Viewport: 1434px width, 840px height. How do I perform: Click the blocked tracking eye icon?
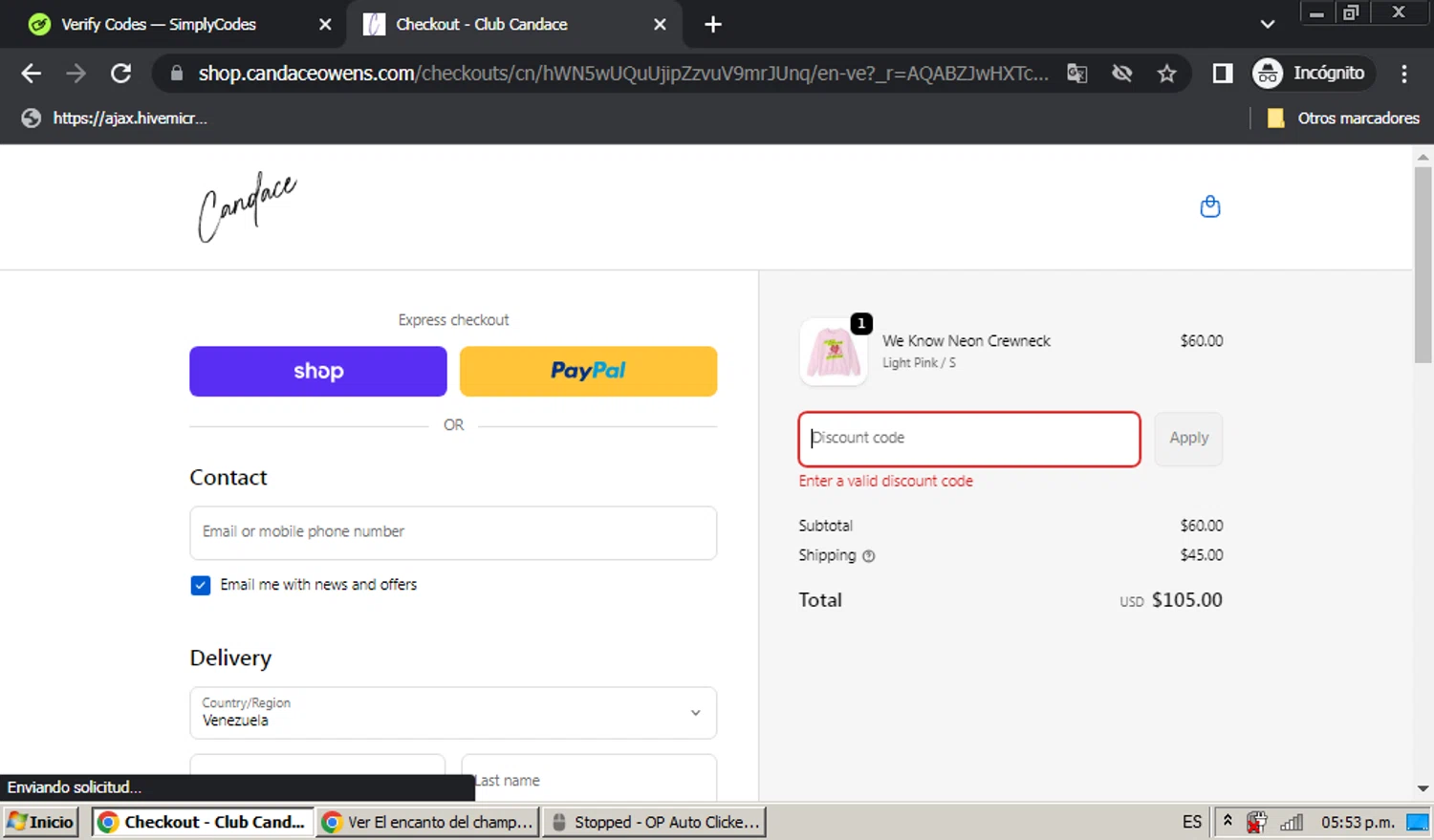(x=1121, y=74)
